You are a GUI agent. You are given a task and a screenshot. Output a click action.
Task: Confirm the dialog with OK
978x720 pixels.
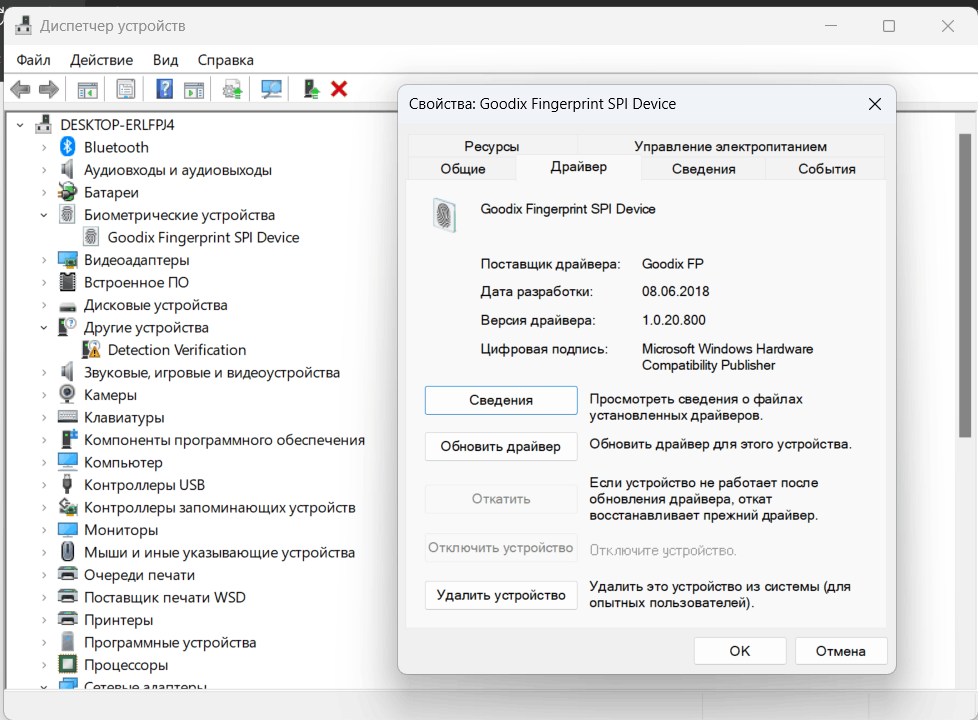click(x=740, y=651)
